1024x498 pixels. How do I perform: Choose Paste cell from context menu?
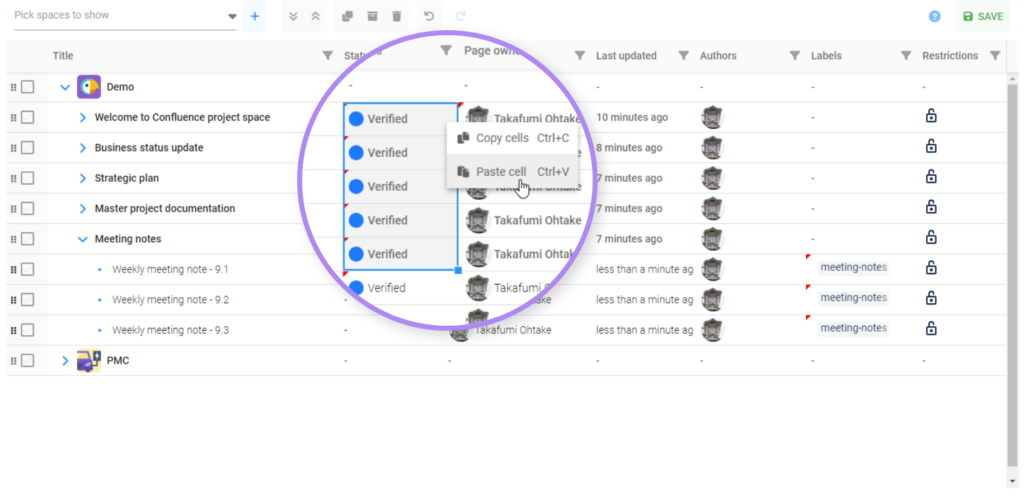coord(513,172)
